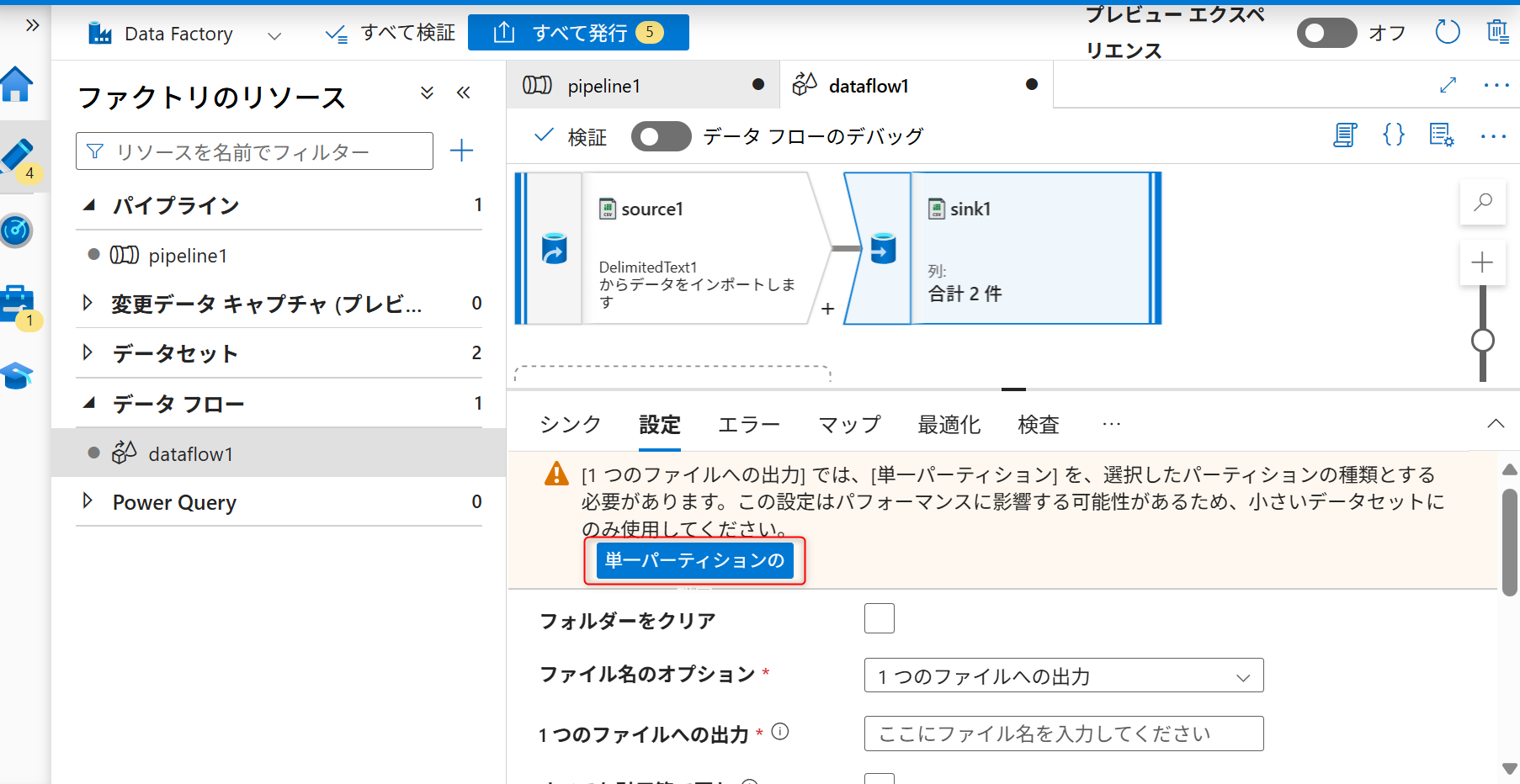Enable the データ フローのデバッグ toggle

pyautogui.click(x=661, y=135)
